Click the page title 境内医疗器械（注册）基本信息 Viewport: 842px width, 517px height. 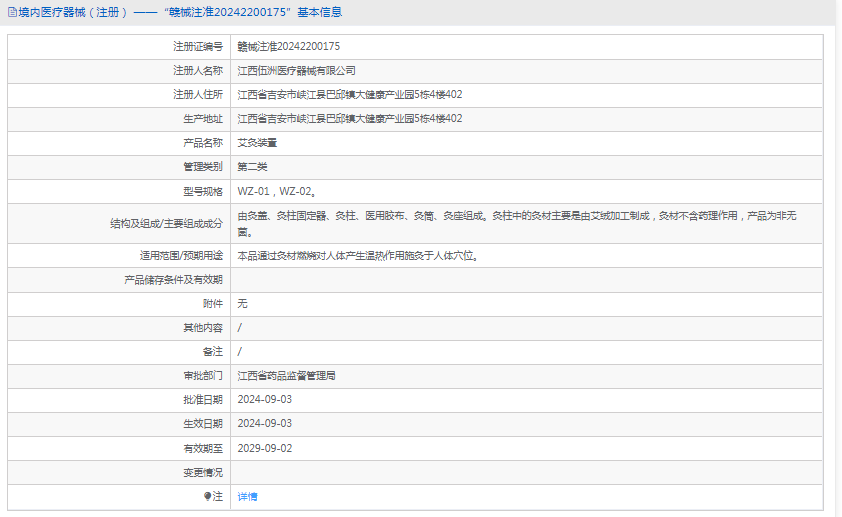pyautogui.click(x=180, y=12)
